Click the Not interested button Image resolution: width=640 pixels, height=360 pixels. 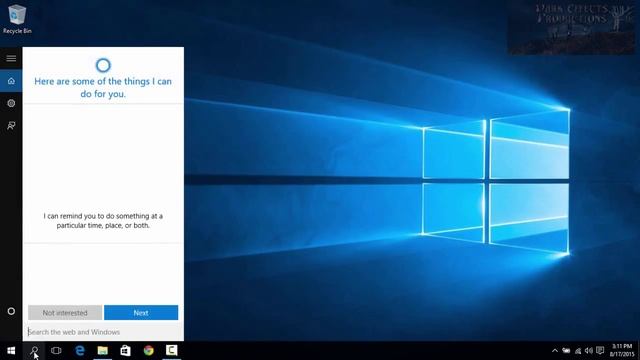[65, 313]
